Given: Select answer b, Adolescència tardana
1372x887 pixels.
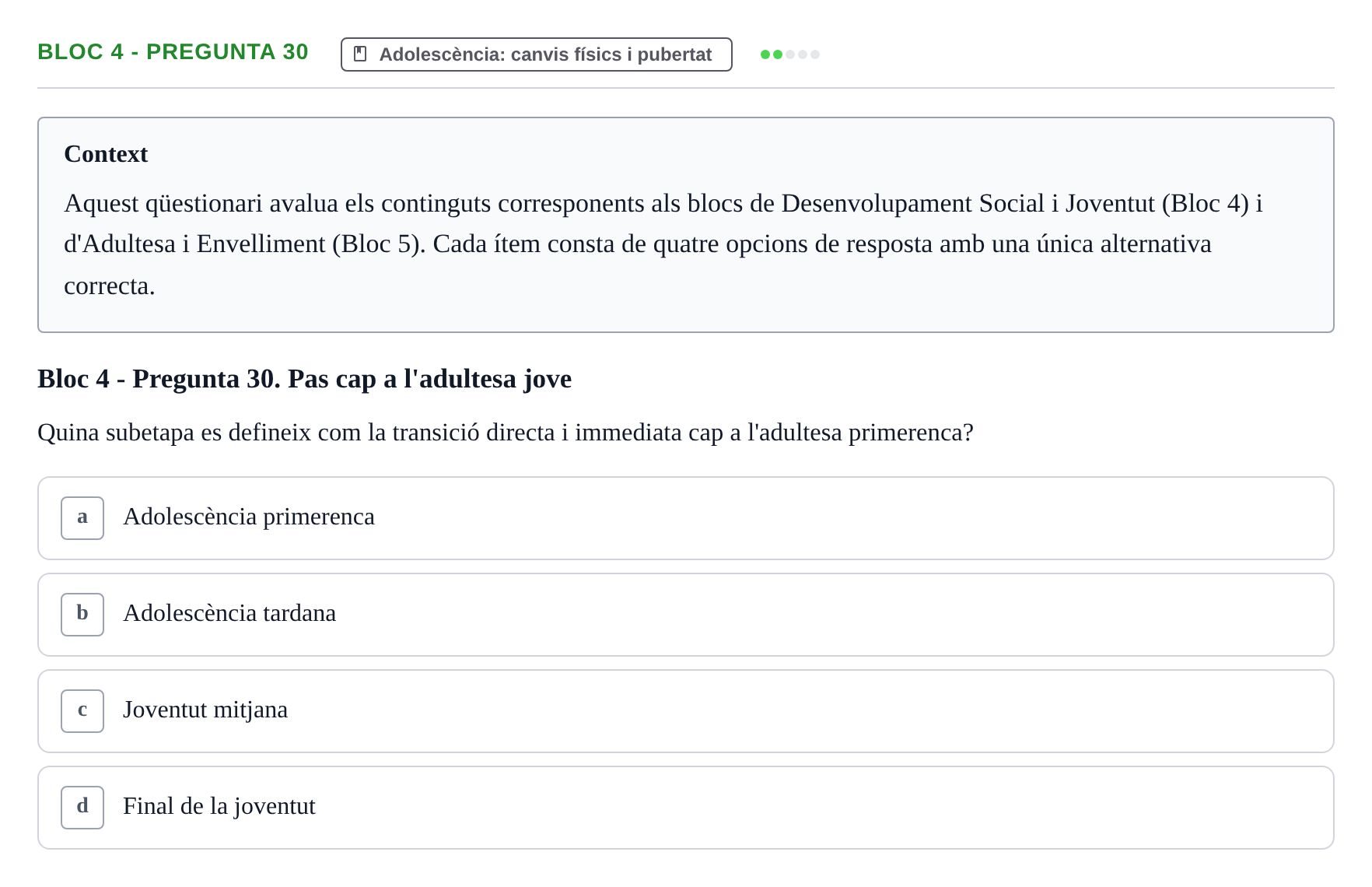Looking at the screenshot, I should (x=685, y=615).
